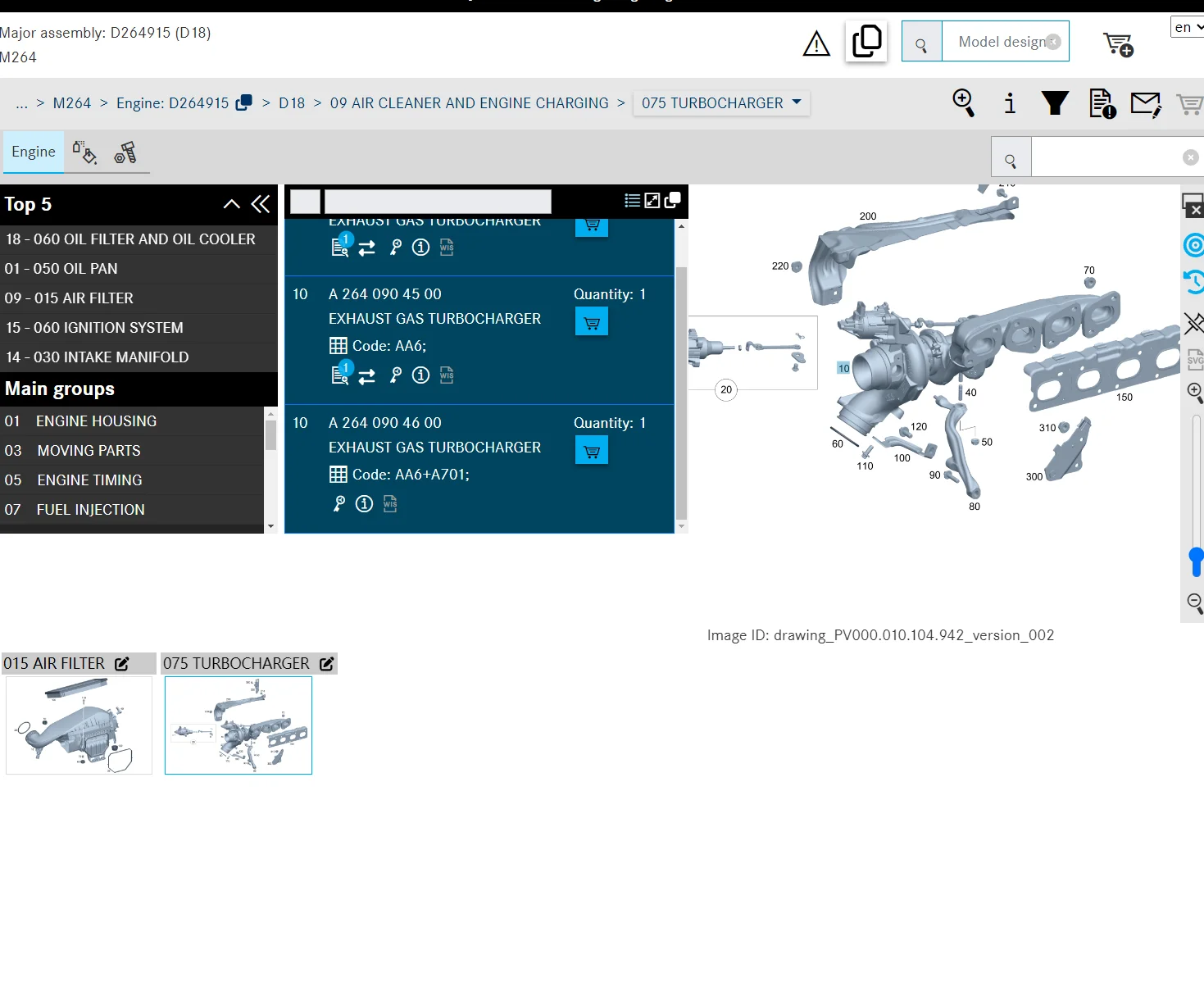This screenshot has width=1204, height=991.
Task: Select the Engine tab
Action: (x=34, y=152)
